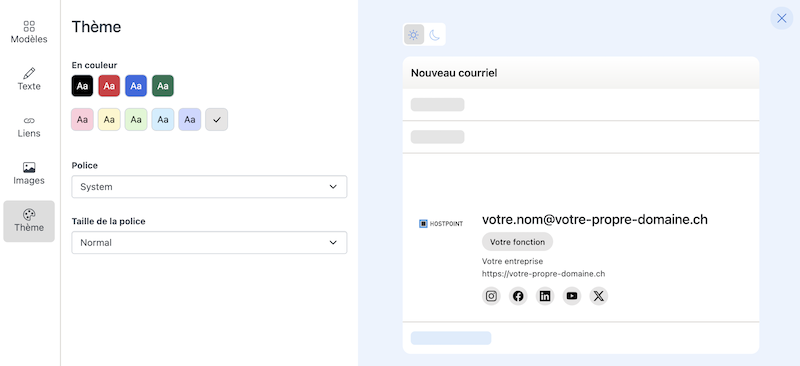
Task: Close the signature editor with X button
Action: (782, 18)
